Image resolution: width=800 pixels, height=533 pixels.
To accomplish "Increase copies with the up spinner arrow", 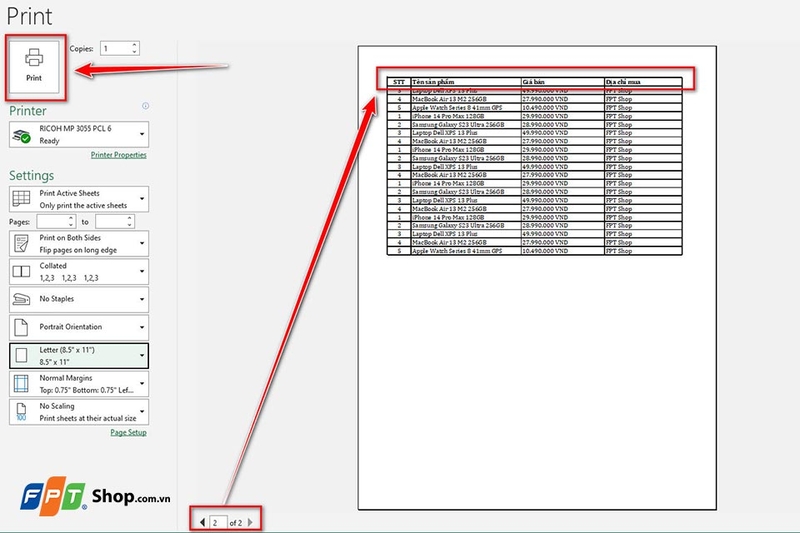I will click(x=135, y=45).
